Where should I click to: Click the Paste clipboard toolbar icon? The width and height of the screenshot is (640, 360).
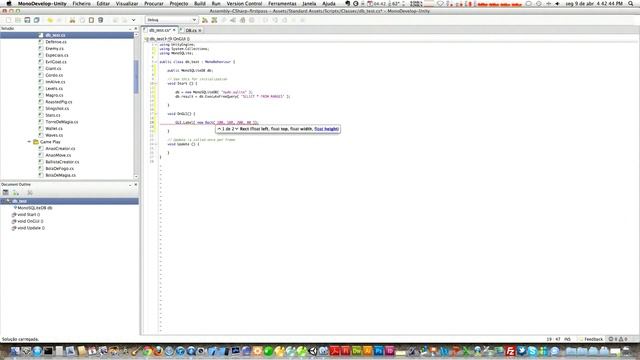(x=91, y=20)
